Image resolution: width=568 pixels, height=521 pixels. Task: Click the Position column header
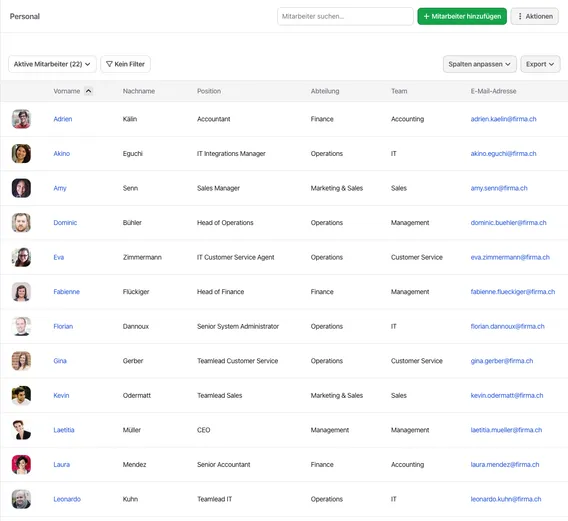point(209,91)
